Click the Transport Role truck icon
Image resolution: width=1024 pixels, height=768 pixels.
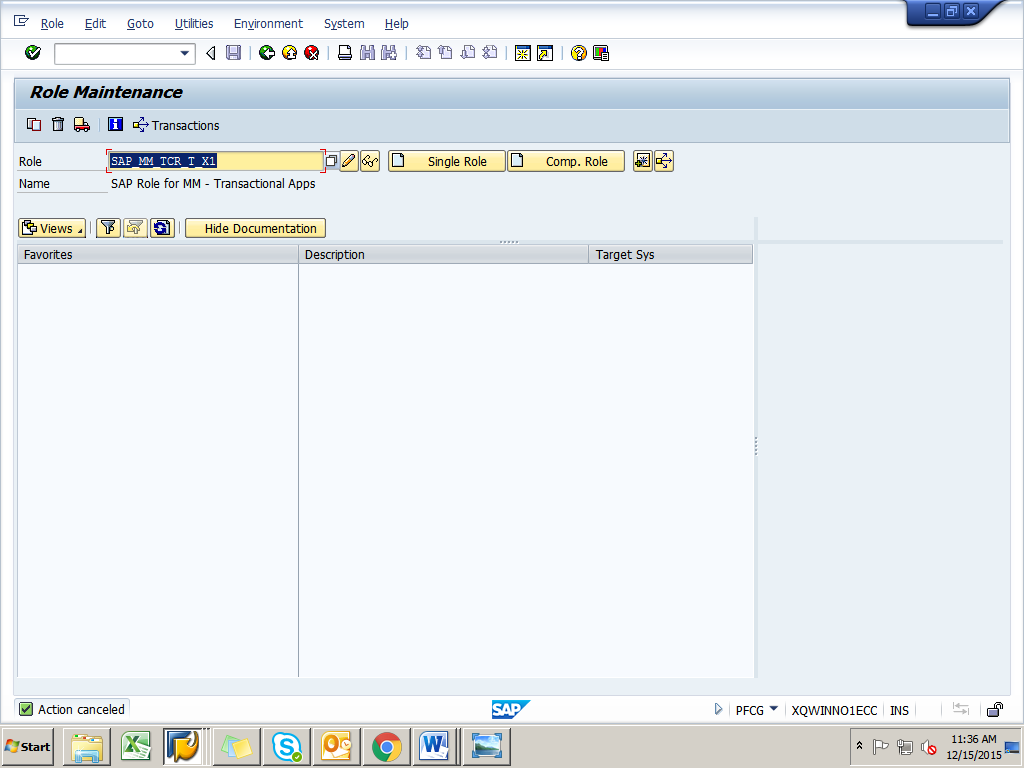82,125
